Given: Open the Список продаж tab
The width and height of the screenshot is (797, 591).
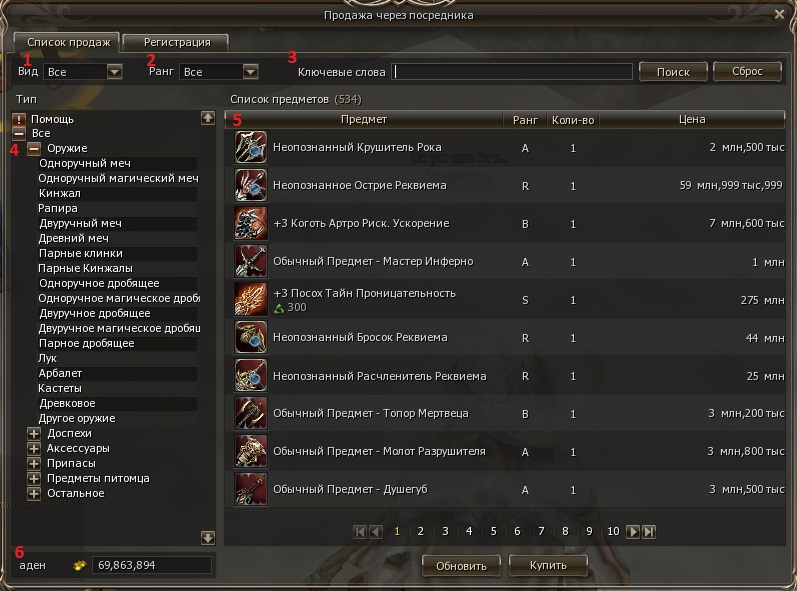Looking at the screenshot, I should pos(68,42).
